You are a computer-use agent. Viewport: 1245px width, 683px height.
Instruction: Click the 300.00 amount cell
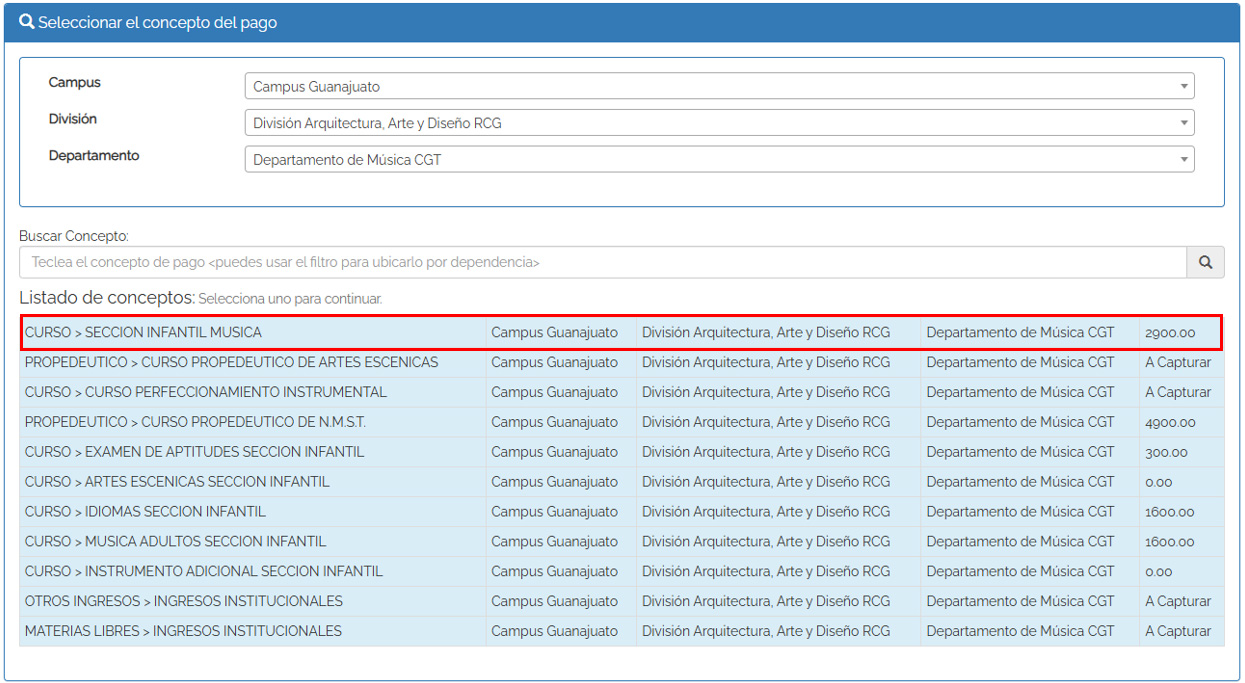1166,452
